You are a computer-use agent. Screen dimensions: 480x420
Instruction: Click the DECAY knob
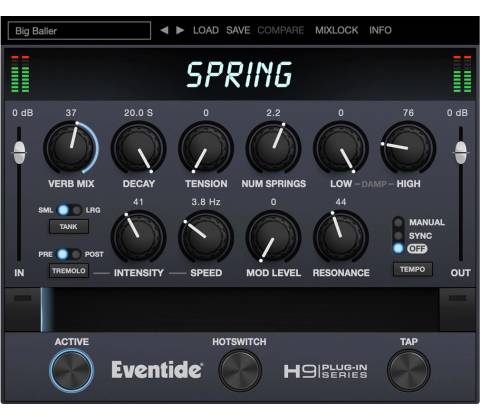(139, 147)
